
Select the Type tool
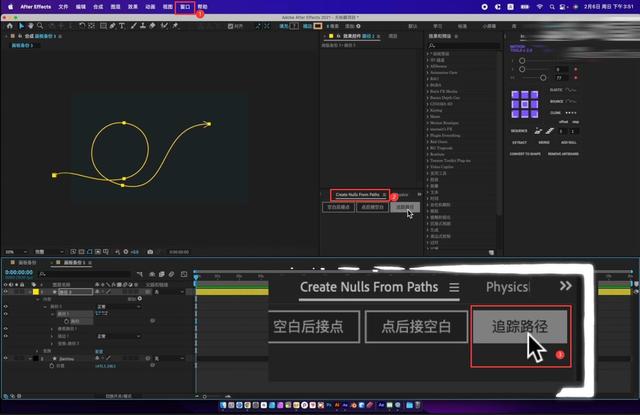122,26
